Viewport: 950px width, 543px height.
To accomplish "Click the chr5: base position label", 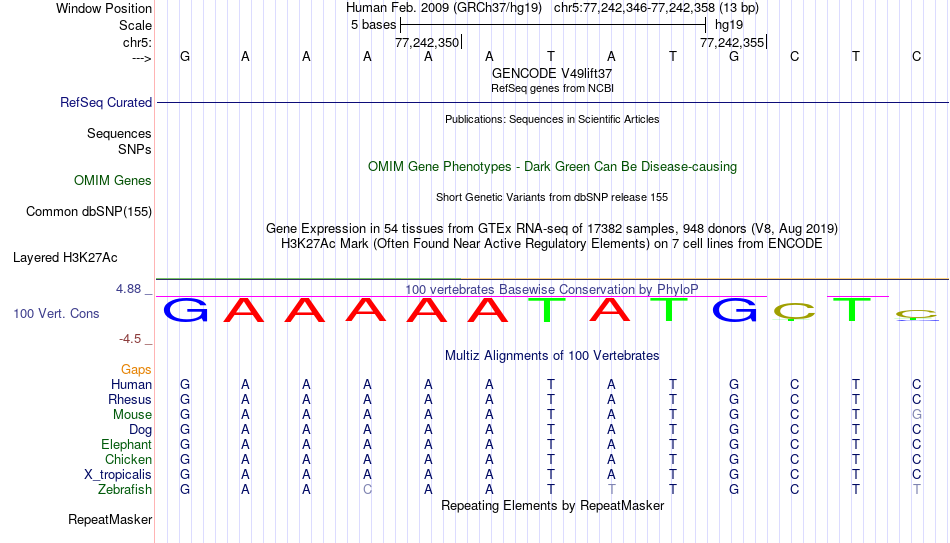I will (137, 42).
